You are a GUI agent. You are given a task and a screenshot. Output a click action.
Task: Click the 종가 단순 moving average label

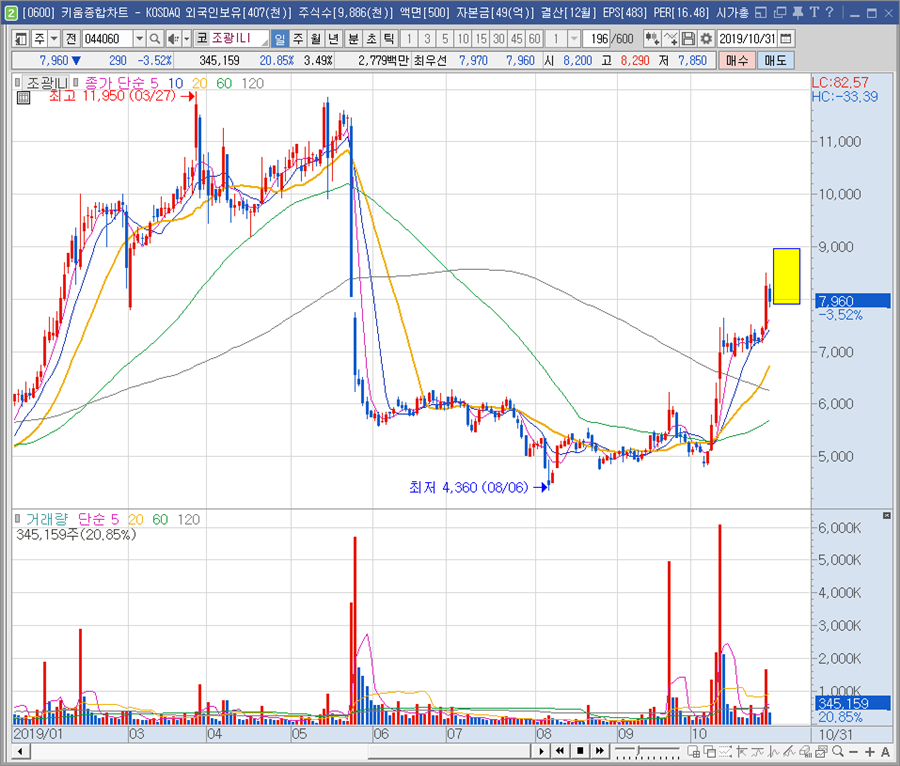[x=116, y=83]
